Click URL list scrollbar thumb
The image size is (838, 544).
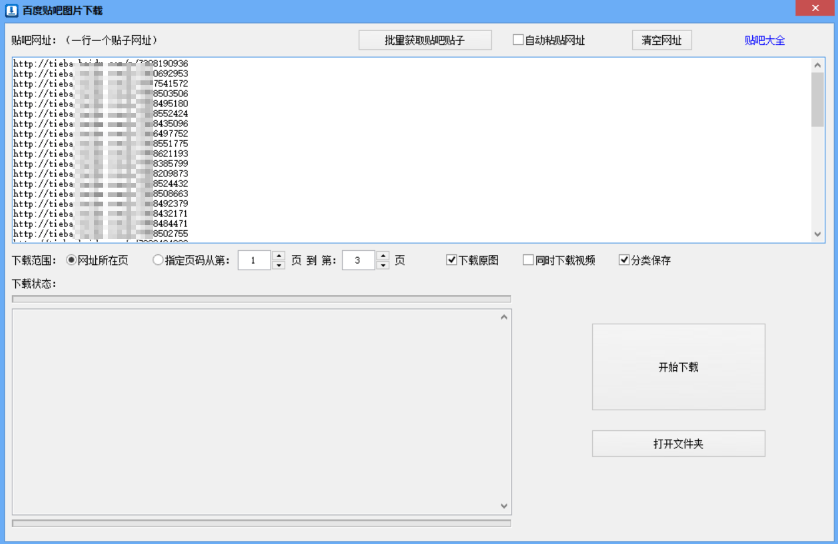click(817, 99)
